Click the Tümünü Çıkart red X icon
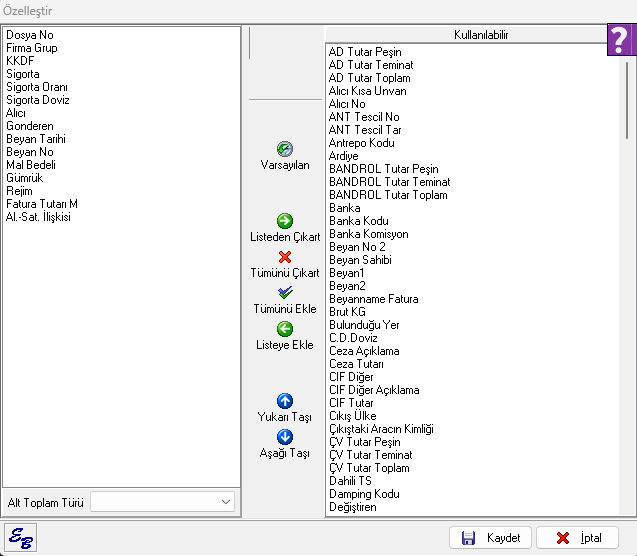The height and width of the screenshot is (556, 637). click(284, 257)
